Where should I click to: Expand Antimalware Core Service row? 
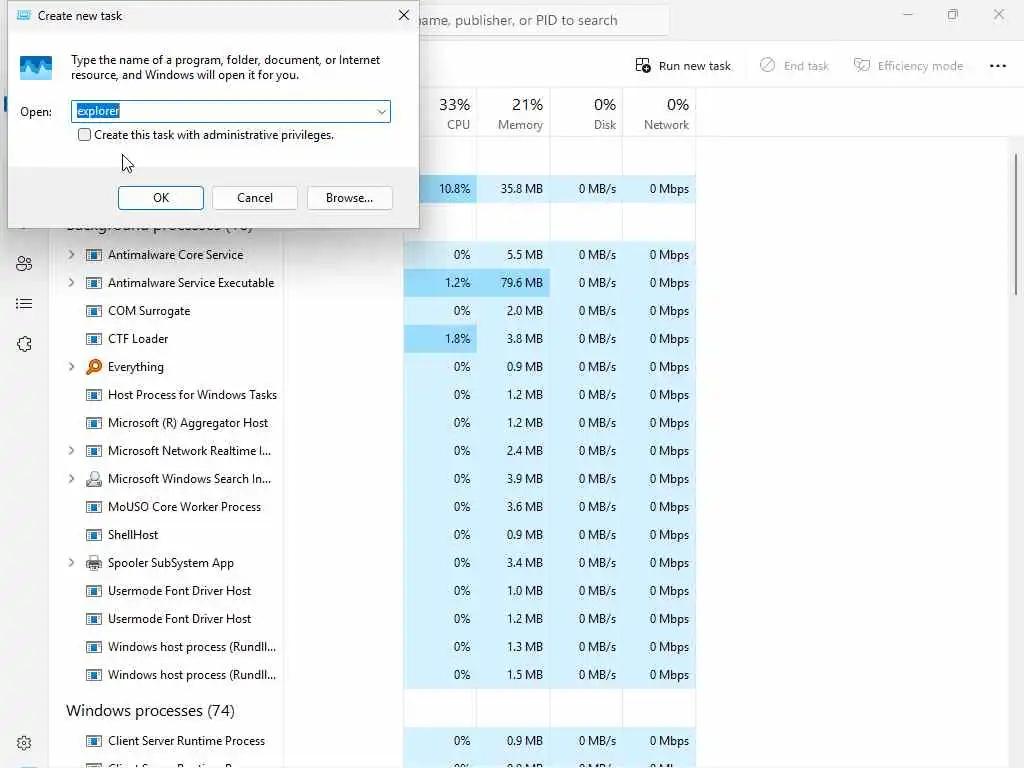tap(71, 255)
